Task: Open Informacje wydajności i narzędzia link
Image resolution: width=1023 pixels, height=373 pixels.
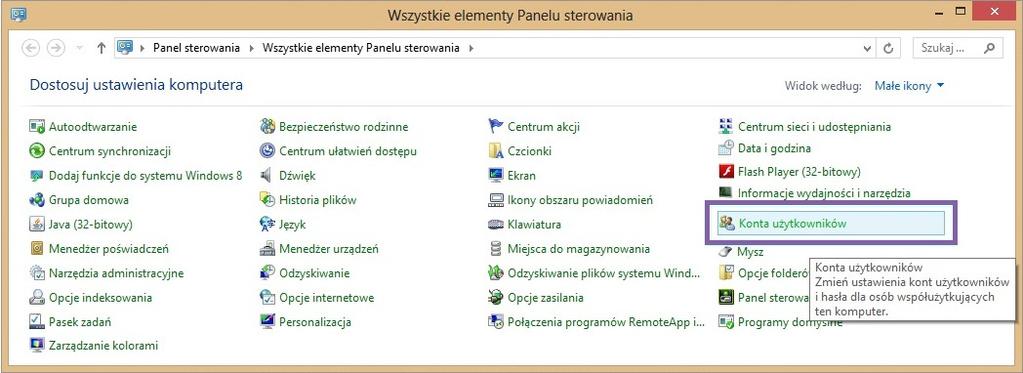Action: click(x=824, y=193)
